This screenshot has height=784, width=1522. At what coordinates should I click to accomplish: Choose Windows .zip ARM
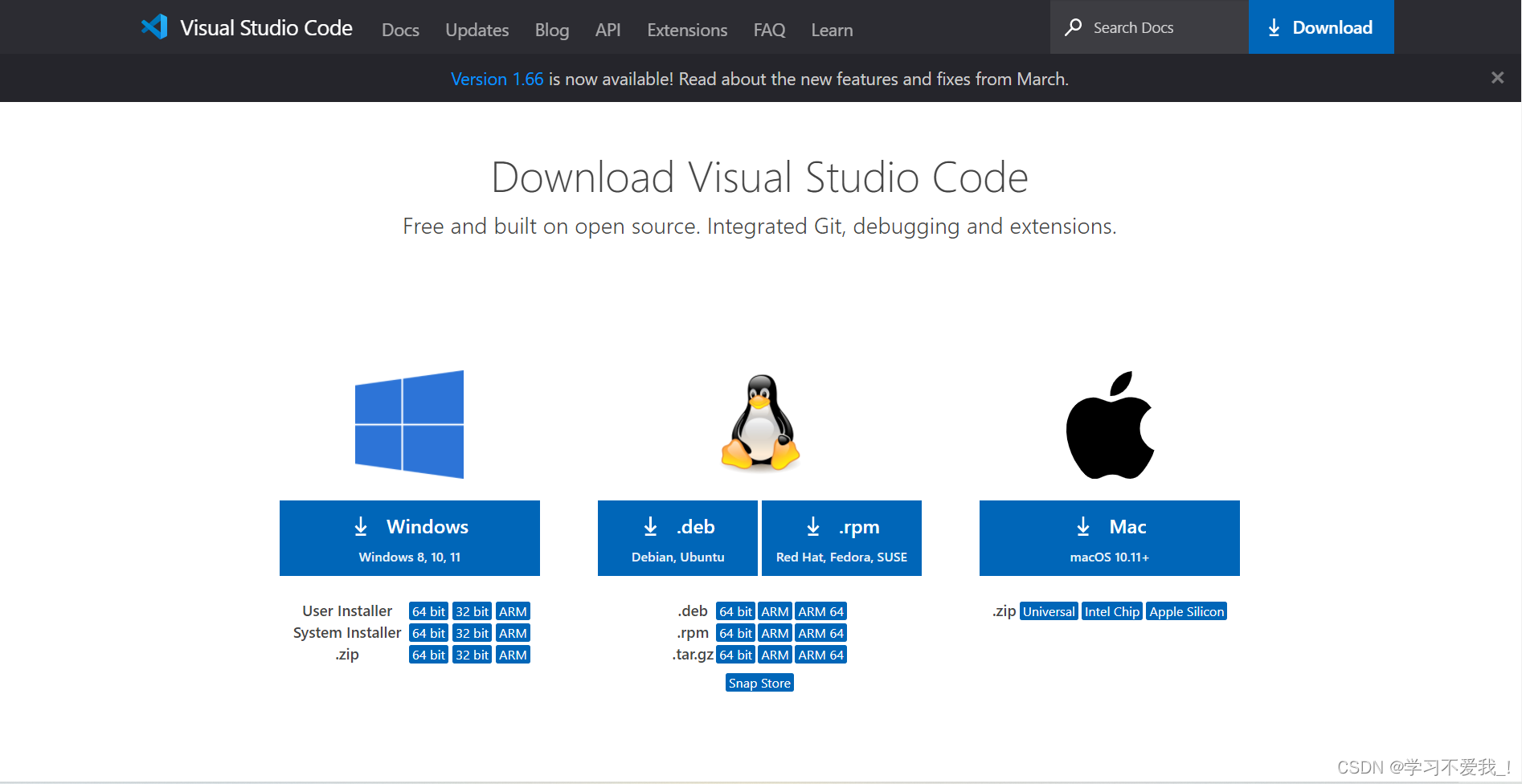pos(513,655)
